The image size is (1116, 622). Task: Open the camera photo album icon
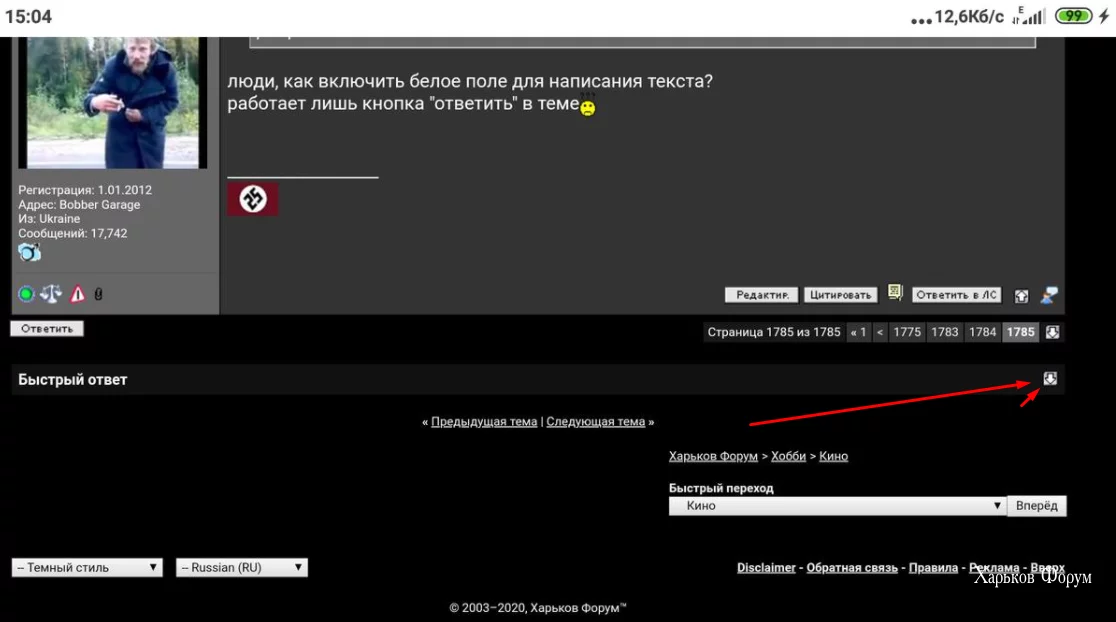(29, 252)
